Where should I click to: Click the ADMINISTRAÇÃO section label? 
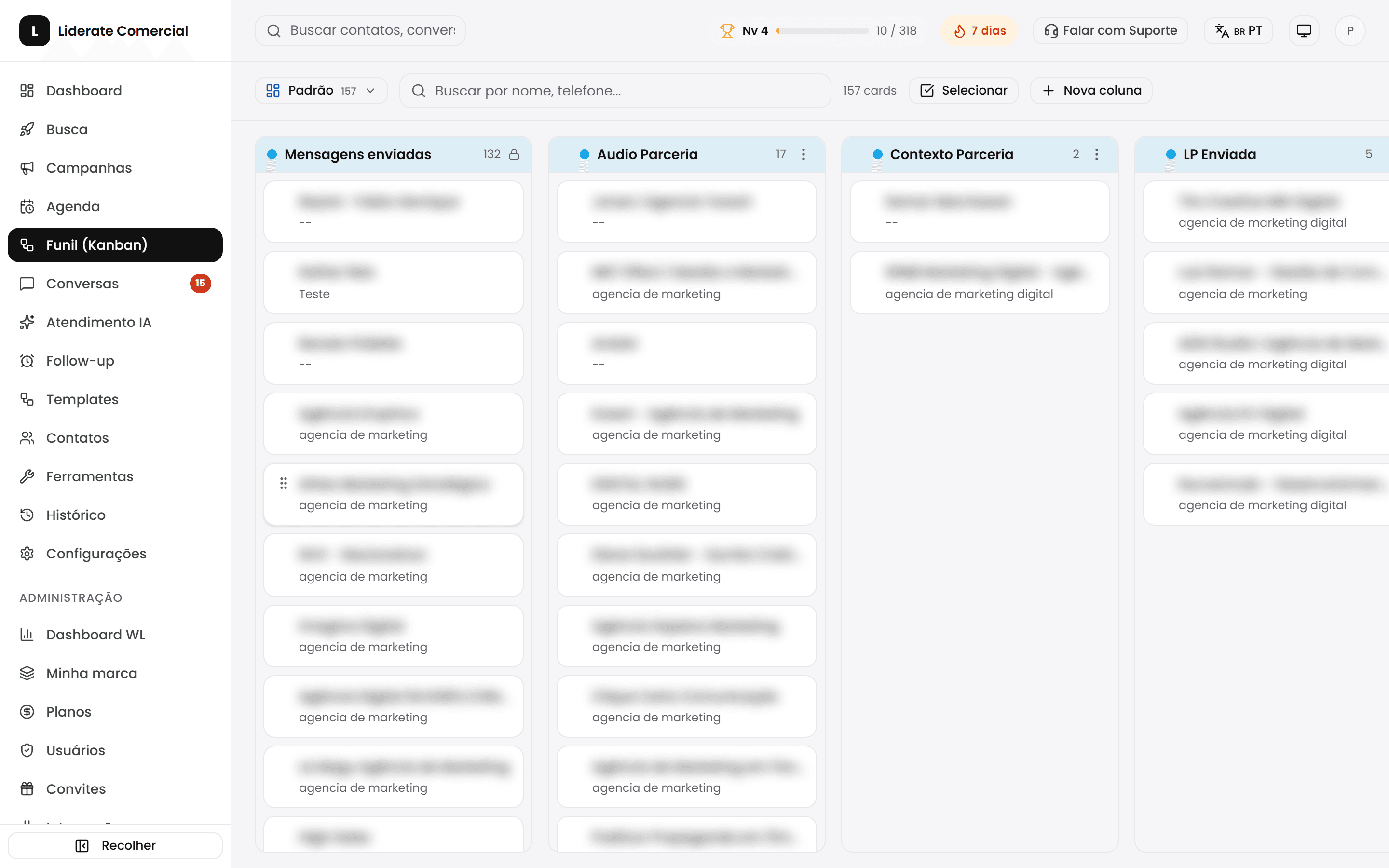coord(71,597)
